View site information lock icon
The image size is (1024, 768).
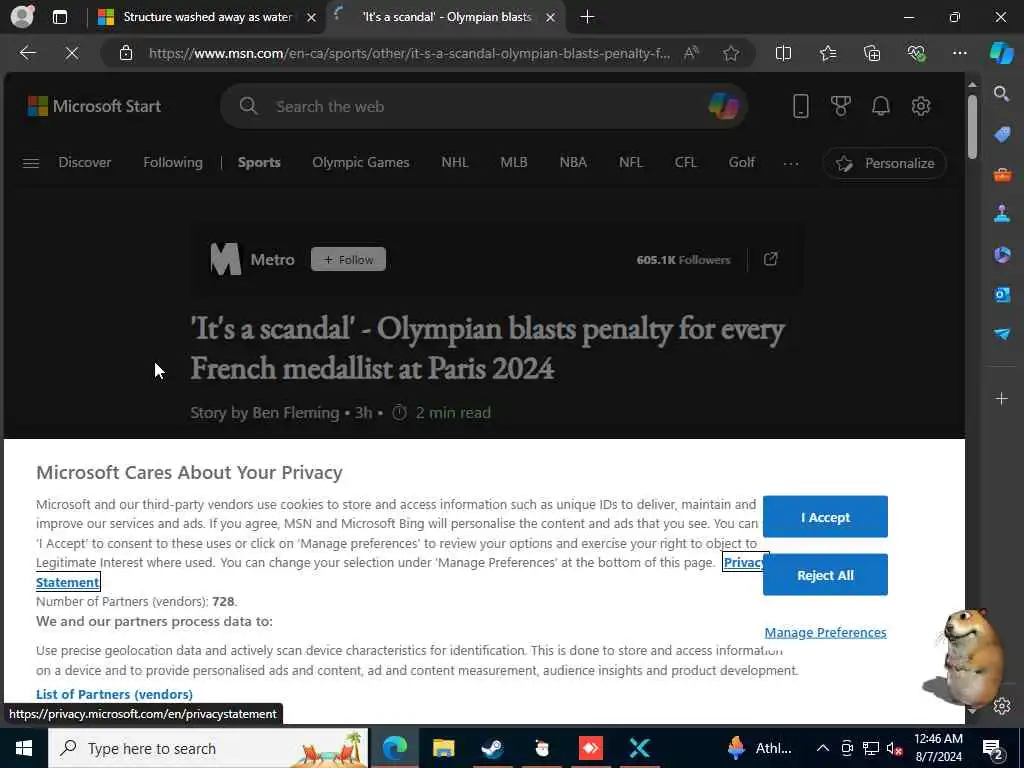(x=126, y=53)
